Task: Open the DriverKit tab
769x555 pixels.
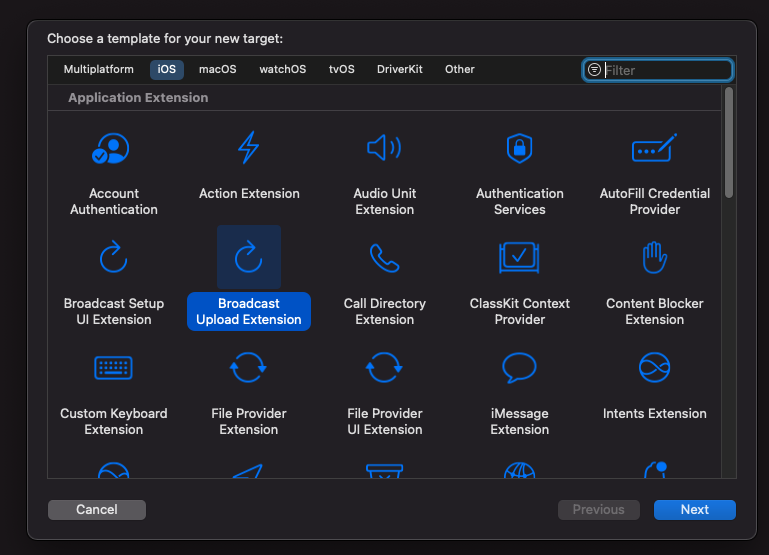Action: pyautogui.click(x=400, y=70)
